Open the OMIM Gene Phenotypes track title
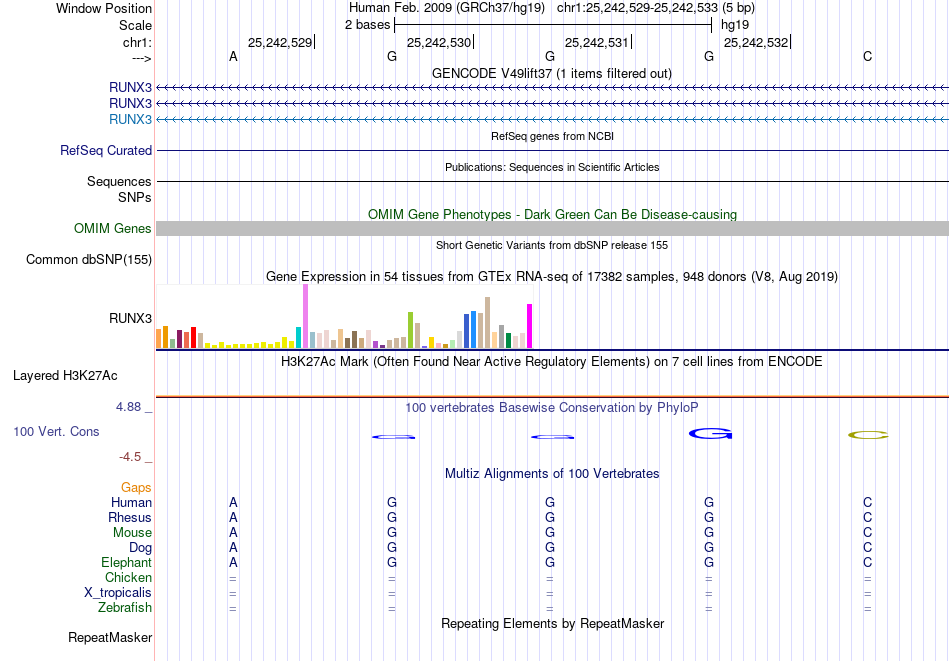 click(552, 214)
